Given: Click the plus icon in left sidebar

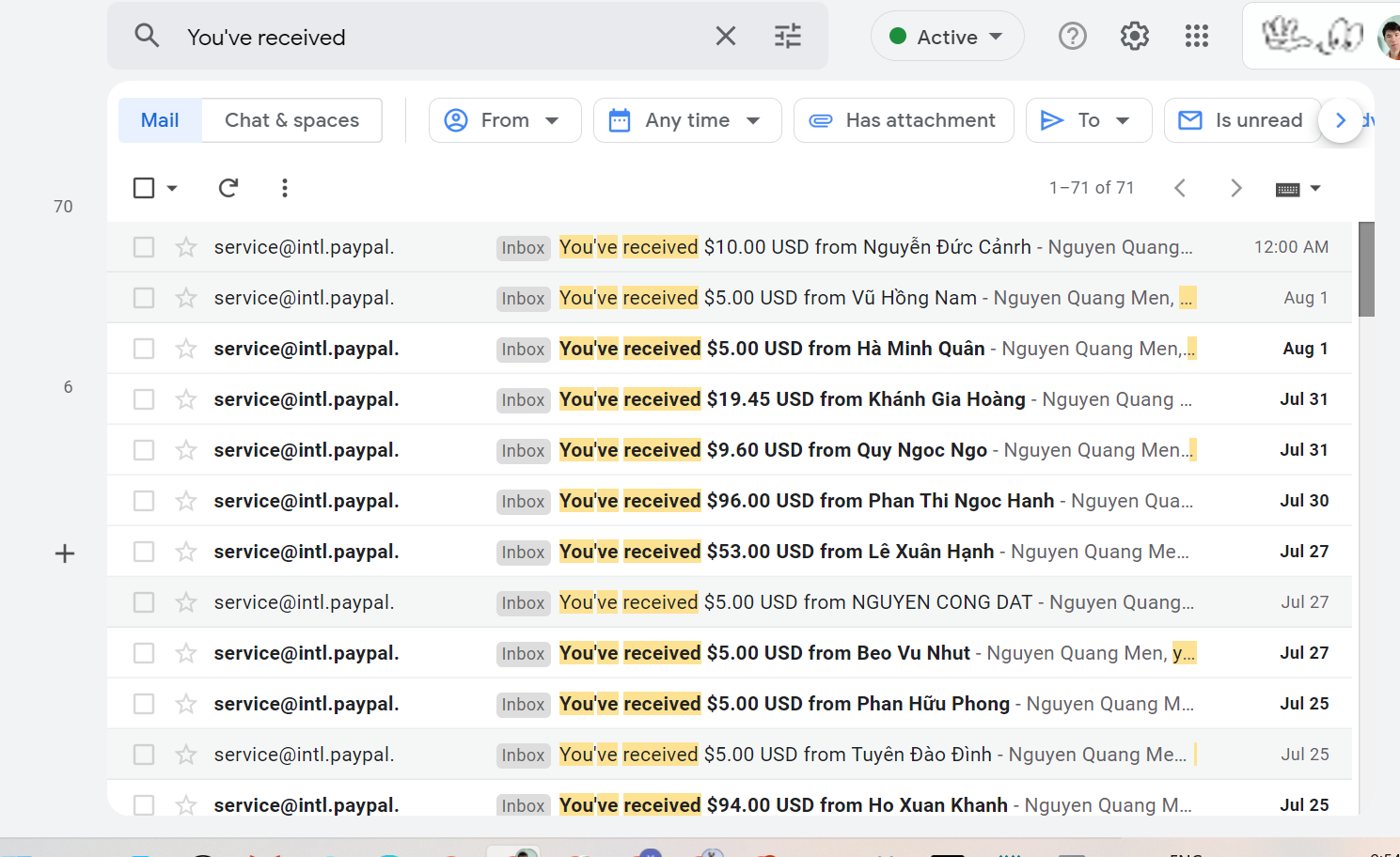Looking at the screenshot, I should coord(65,553).
